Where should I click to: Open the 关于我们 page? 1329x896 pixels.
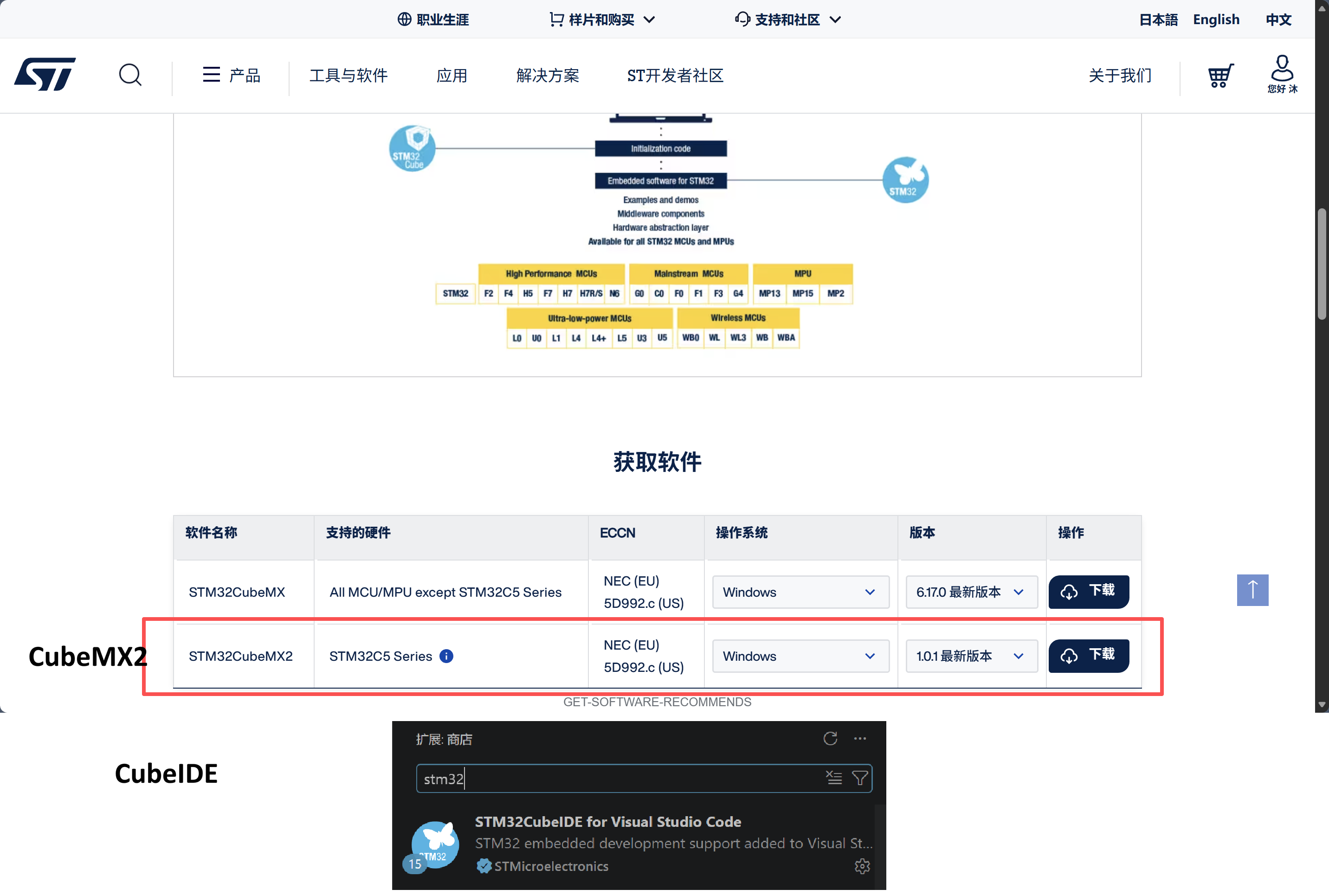click(1120, 75)
